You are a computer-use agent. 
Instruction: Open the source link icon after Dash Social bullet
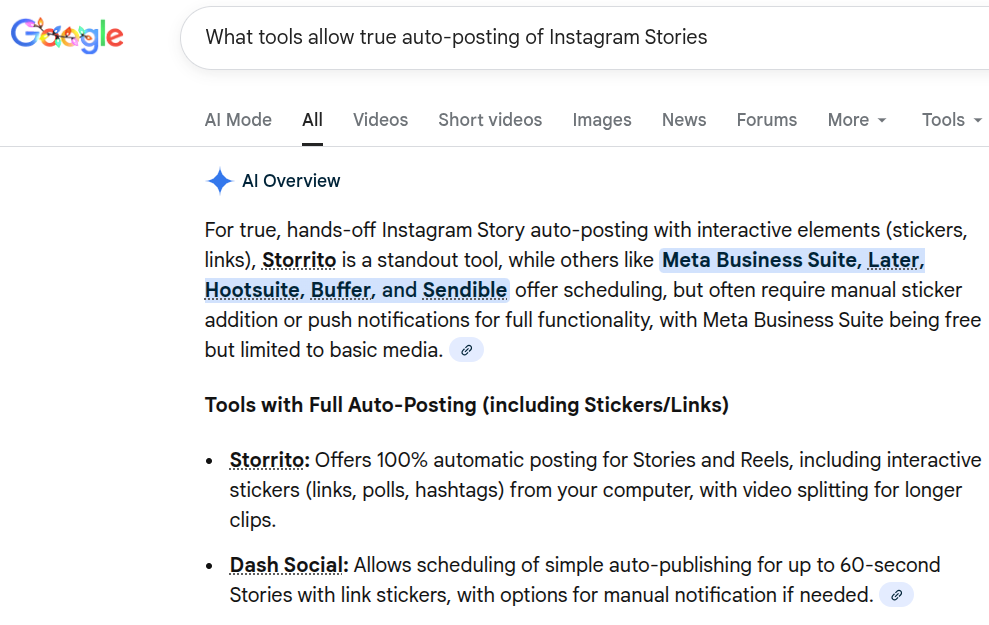896,594
